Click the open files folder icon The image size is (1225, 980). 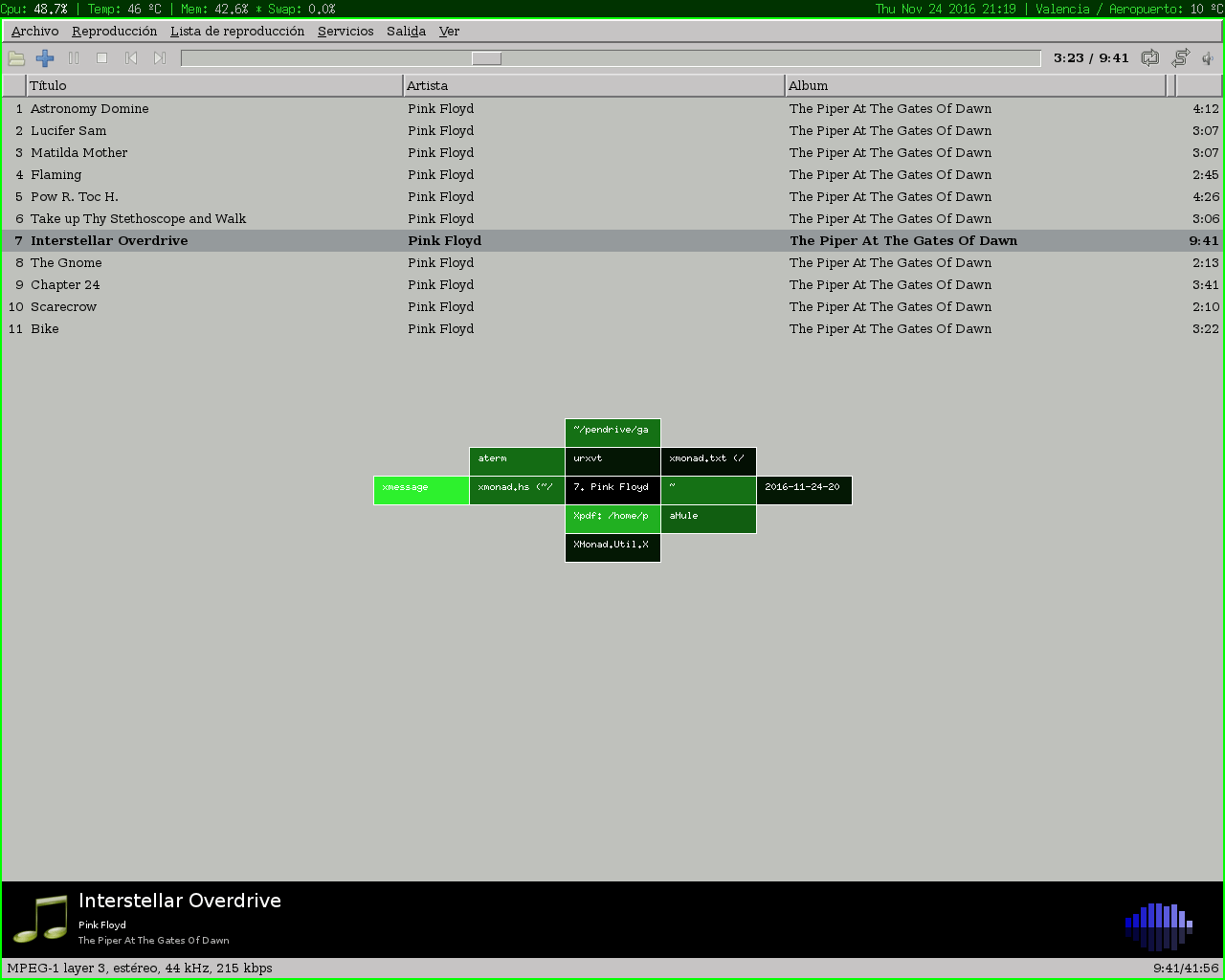(x=16, y=58)
